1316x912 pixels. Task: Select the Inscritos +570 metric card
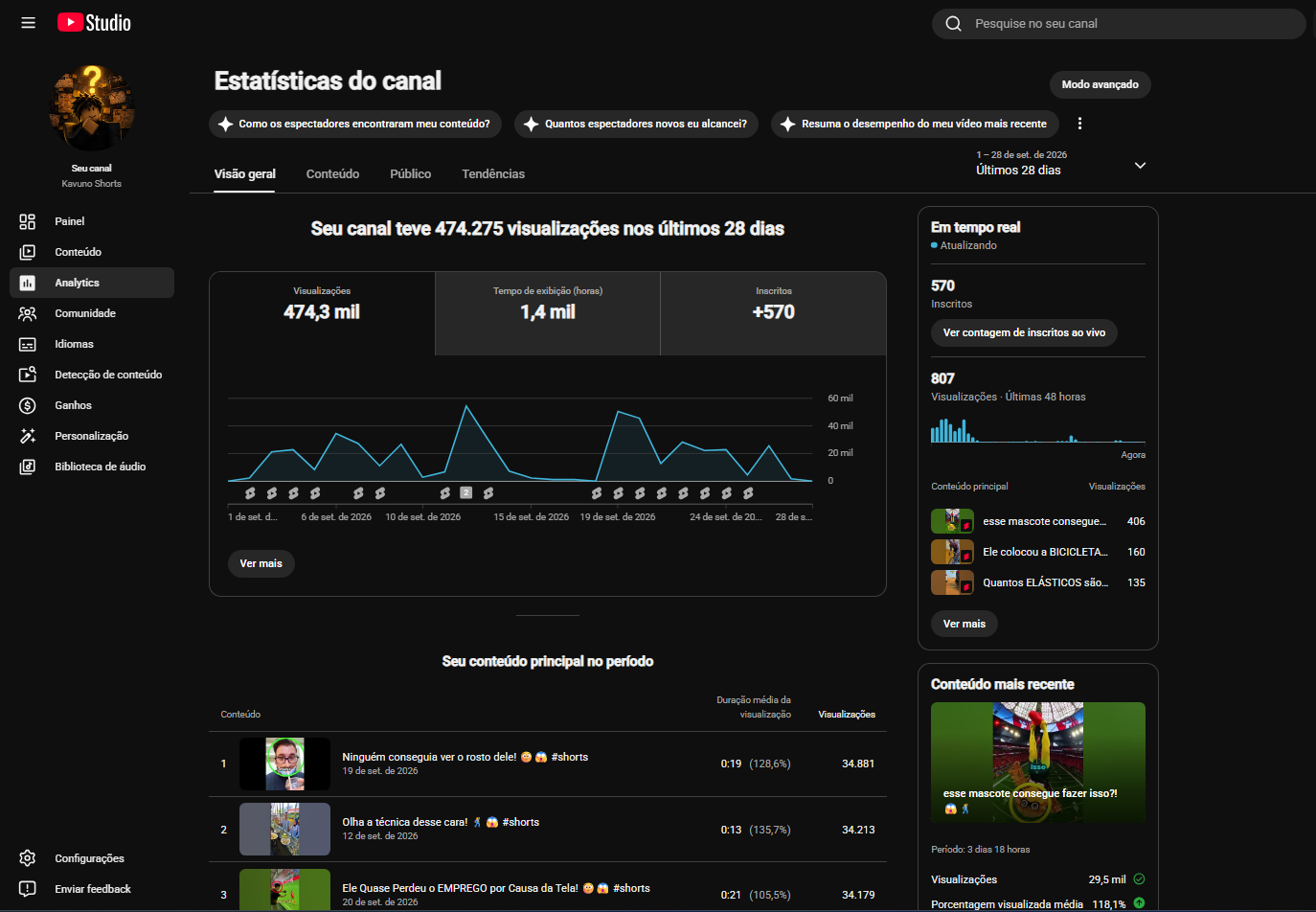tap(773, 313)
